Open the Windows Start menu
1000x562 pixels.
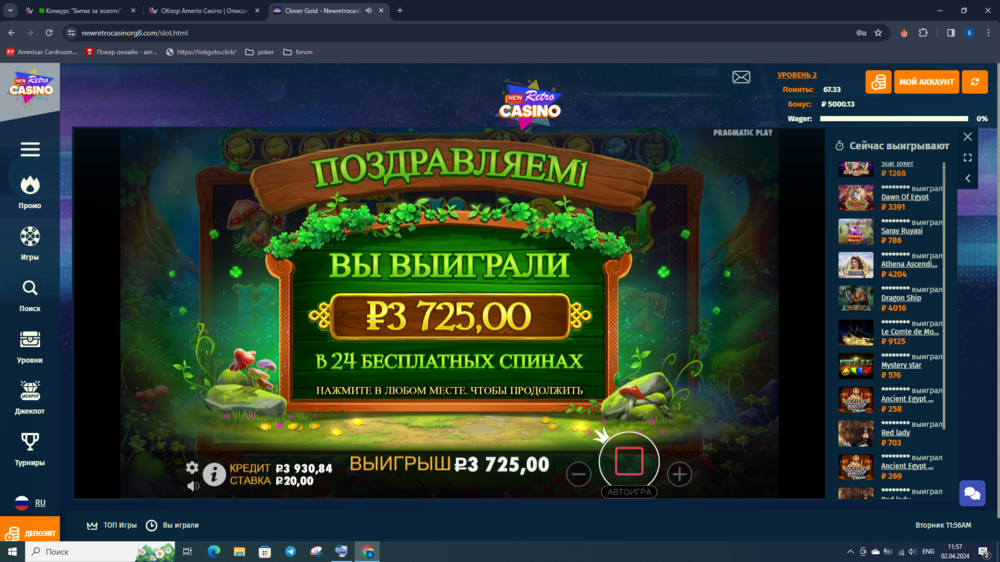tap(12, 552)
